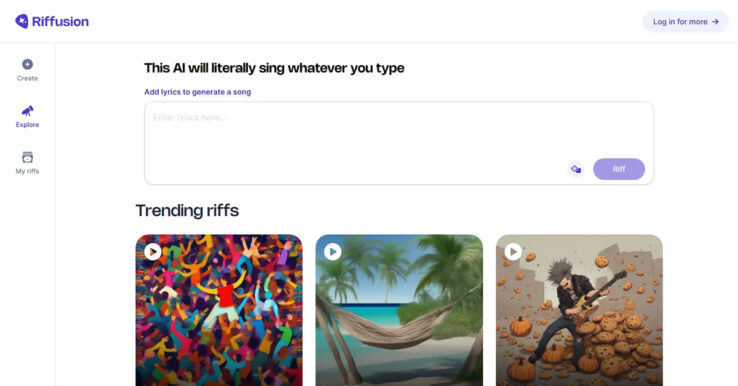This screenshot has height=386, width=738.
Task: Open the palm tree hammock thumbnail
Action: 399,310
